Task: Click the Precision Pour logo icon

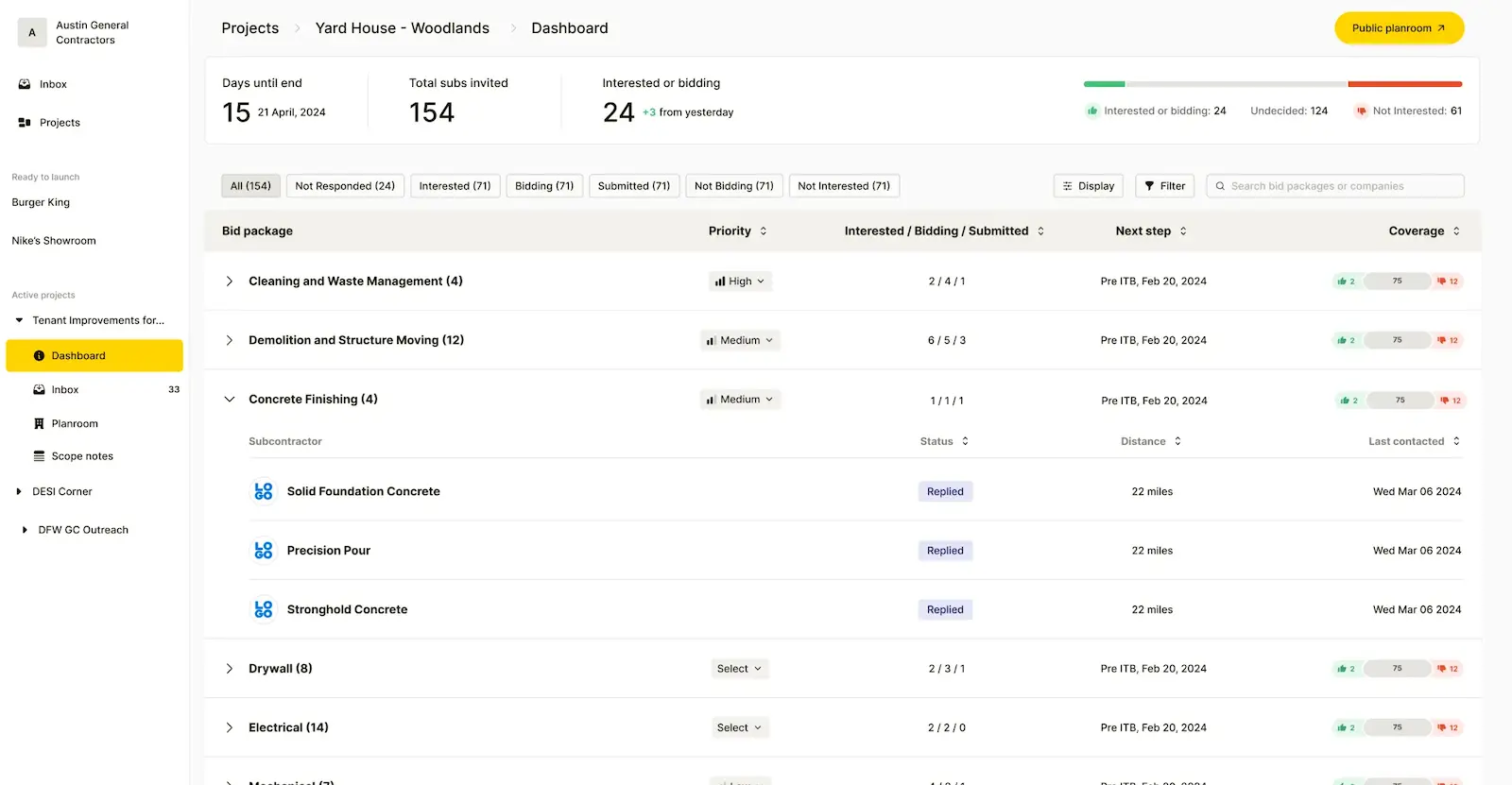Action: pyautogui.click(x=264, y=551)
